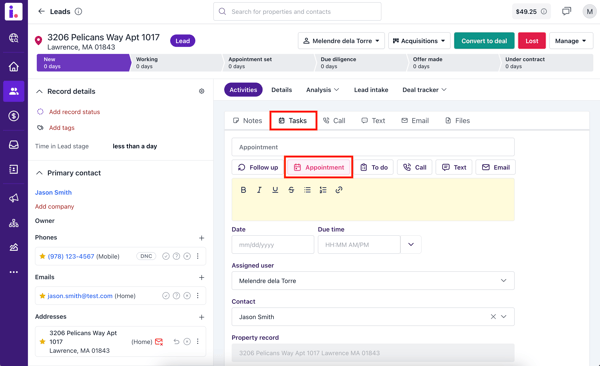The image size is (600, 366).
Task: Switch to the Details tab
Action: 282,90
